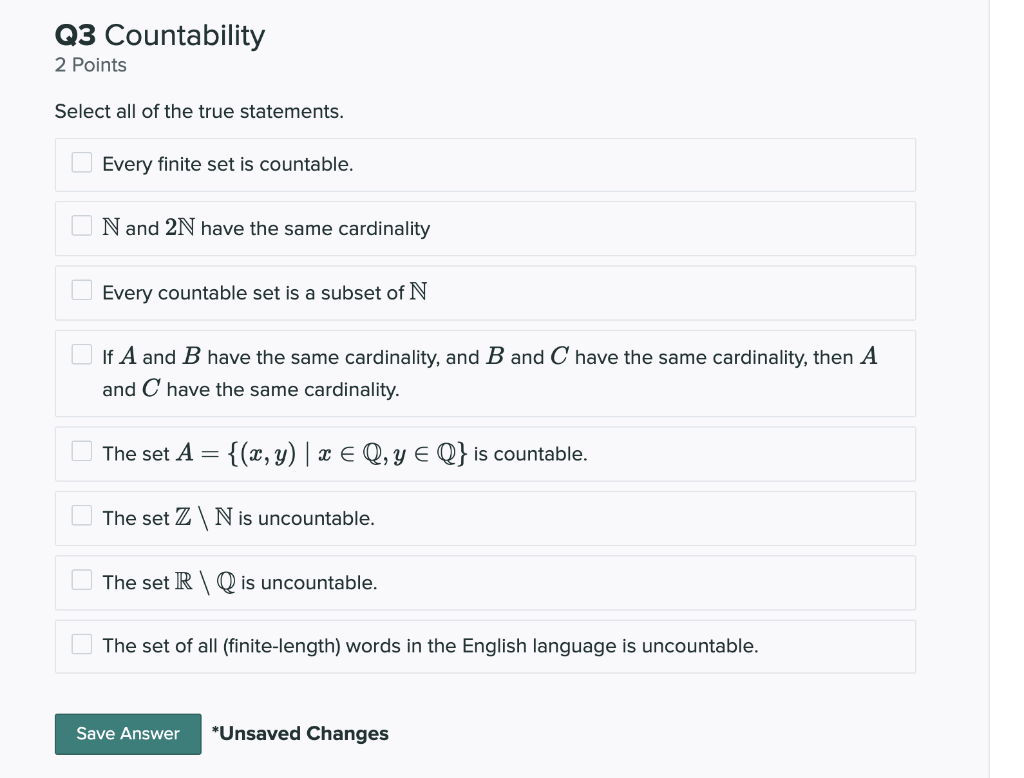Check the transitivity of cardinality statement
Viewport: 1024px width, 778px height.
point(81,352)
